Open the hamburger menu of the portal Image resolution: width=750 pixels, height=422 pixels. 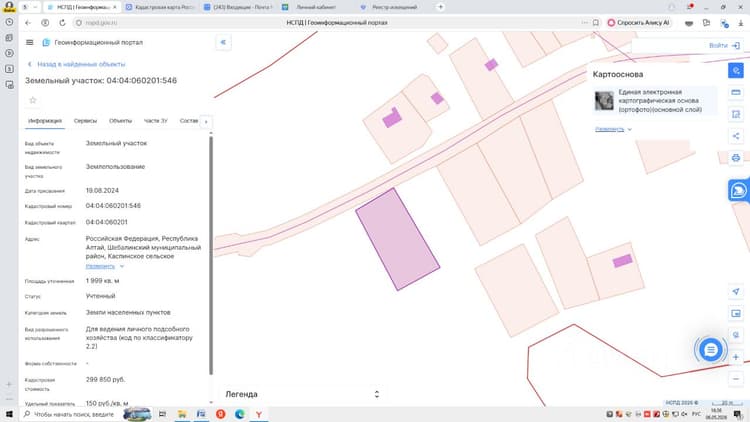pyautogui.click(x=30, y=42)
